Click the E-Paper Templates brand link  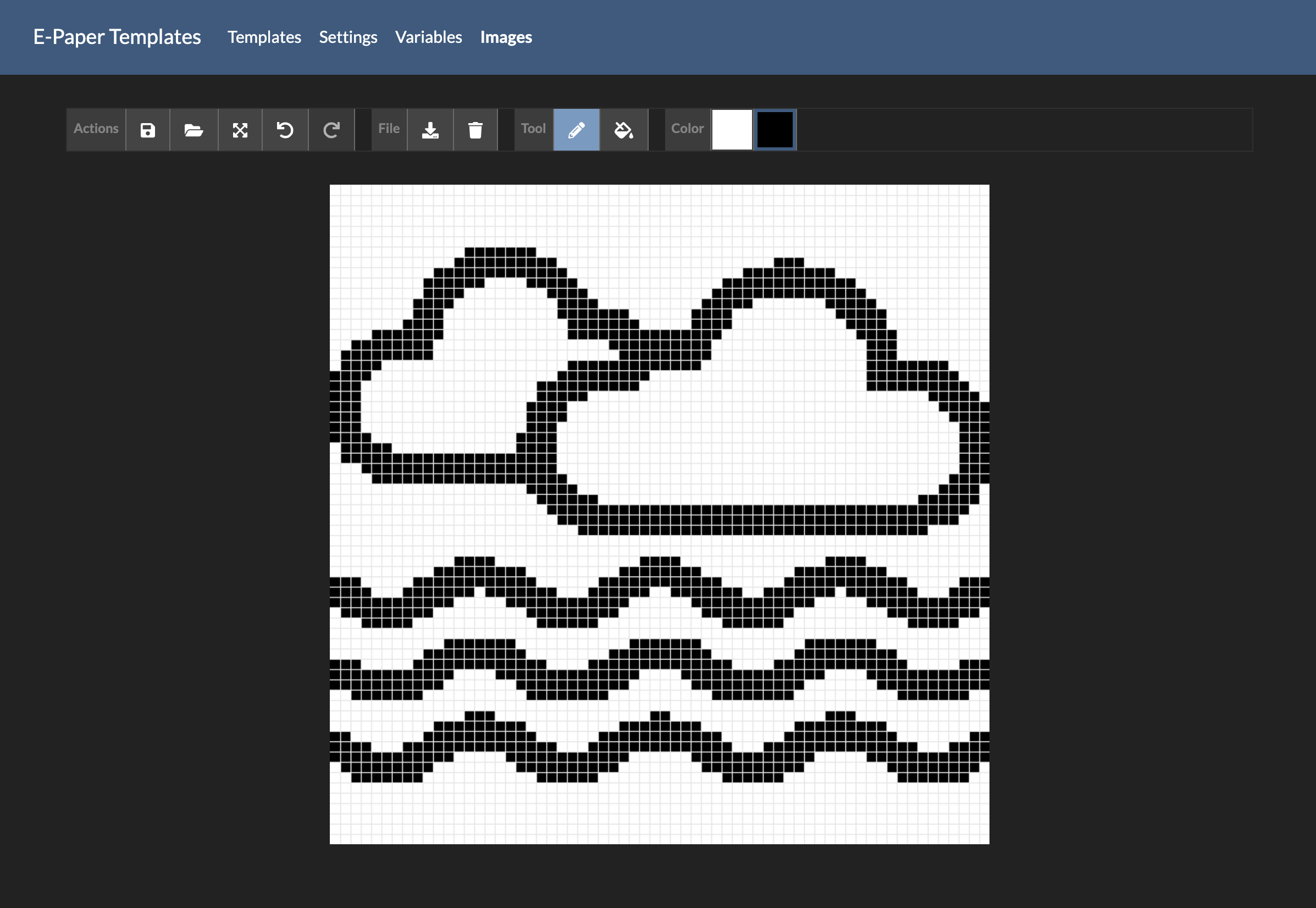click(x=117, y=37)
